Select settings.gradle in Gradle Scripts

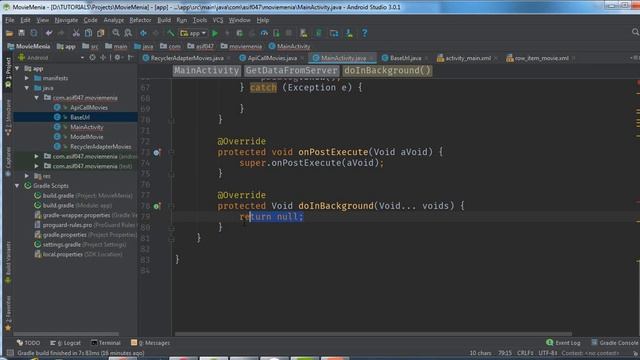(62, 244)
